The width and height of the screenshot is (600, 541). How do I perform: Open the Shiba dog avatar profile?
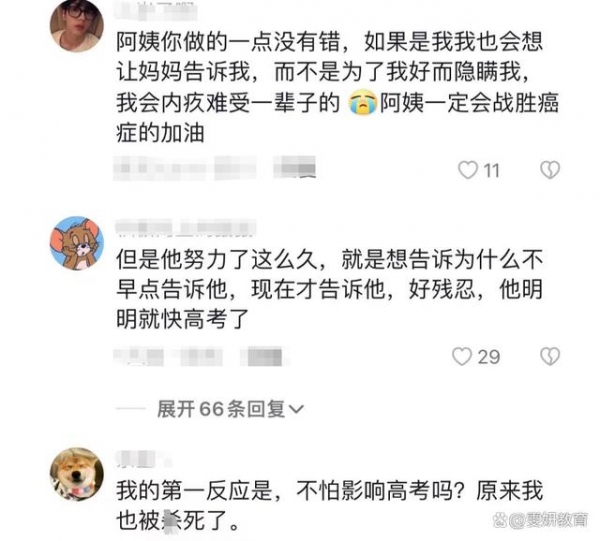(x=77, y=474)
